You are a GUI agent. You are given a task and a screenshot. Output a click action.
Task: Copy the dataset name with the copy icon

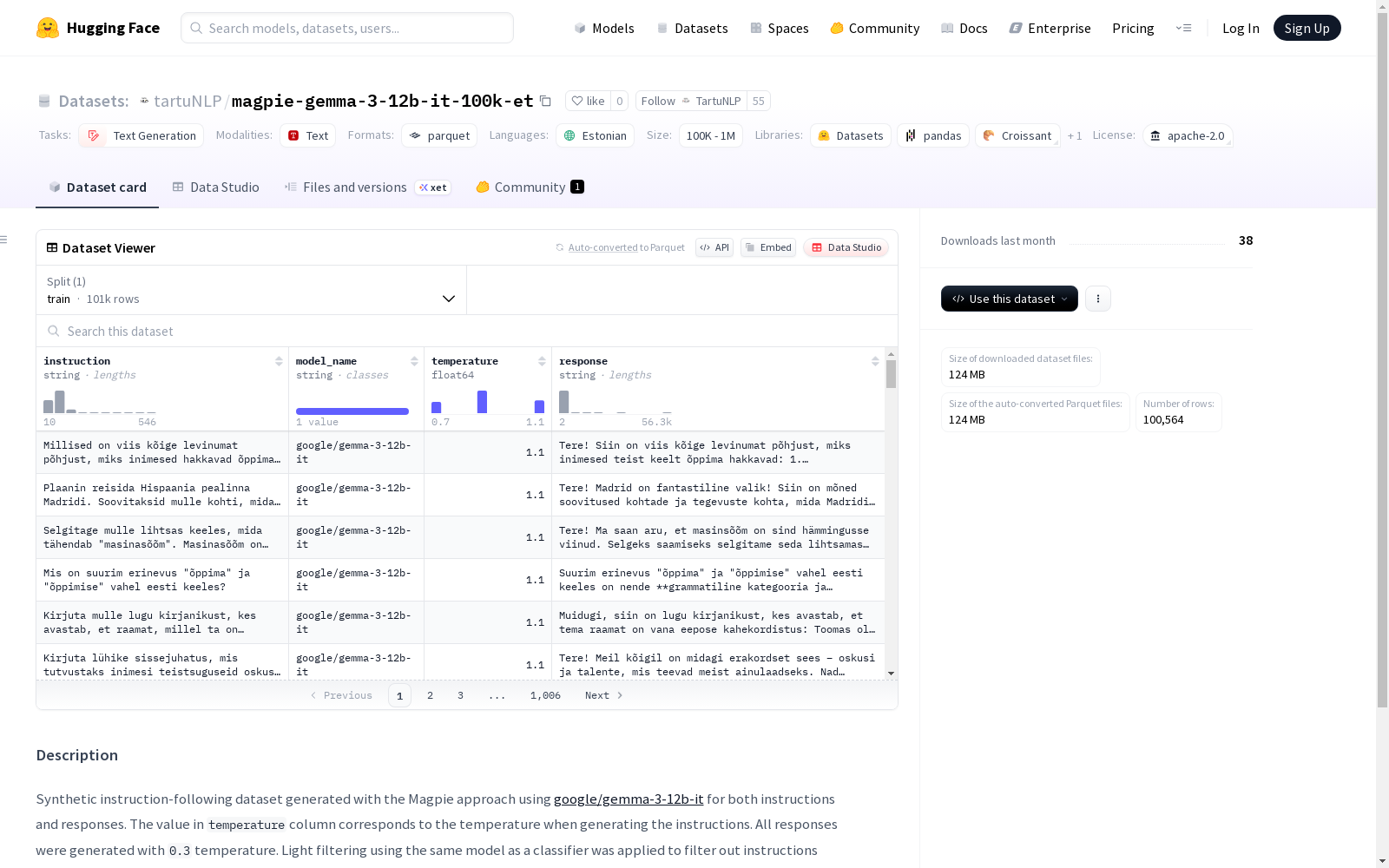coord(545,101)
